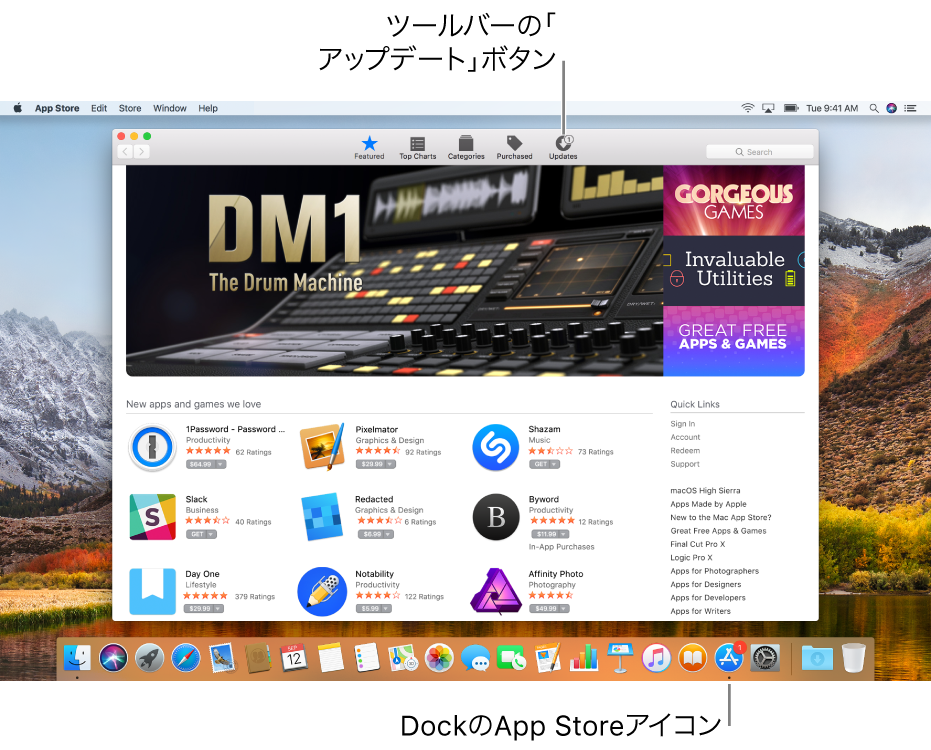Open the Apps Made by Apple link
931x750 pixels.
coord(708,504)
